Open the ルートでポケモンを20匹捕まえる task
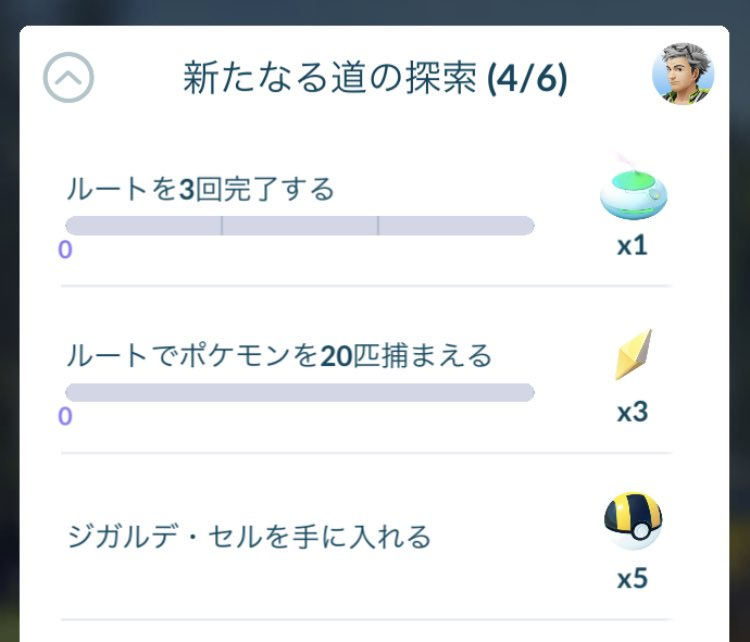The width and height of the screenshot is (750, 642). [x=279, y=355]
